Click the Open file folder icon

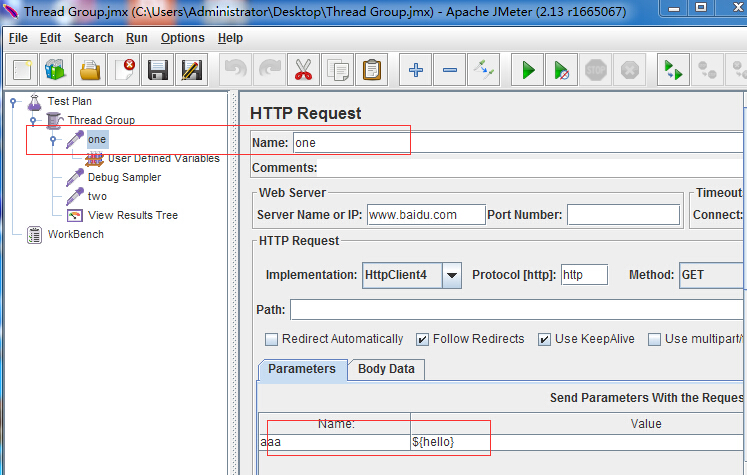point(90,70)
